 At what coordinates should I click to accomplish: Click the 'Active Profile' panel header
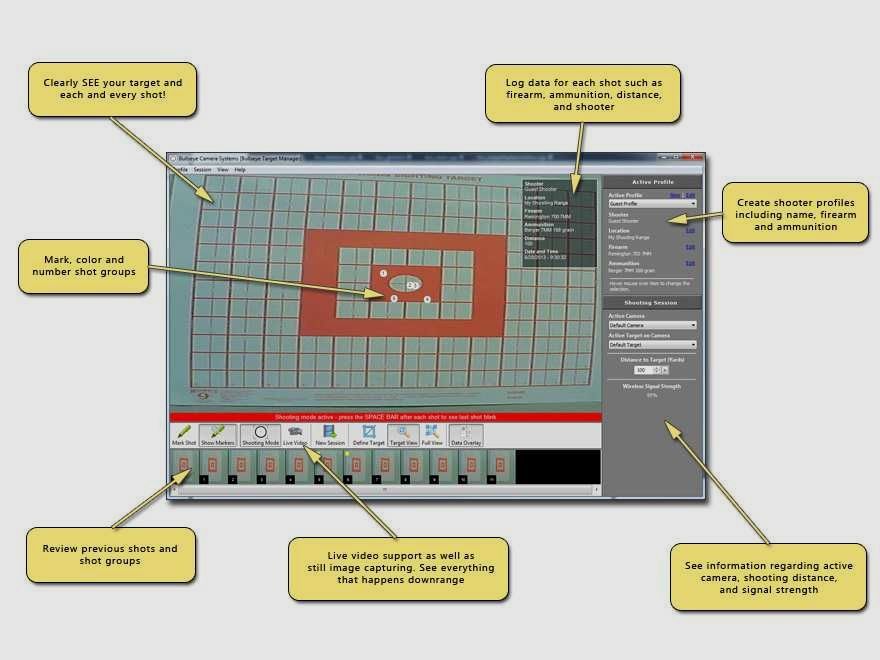[653, 182]
